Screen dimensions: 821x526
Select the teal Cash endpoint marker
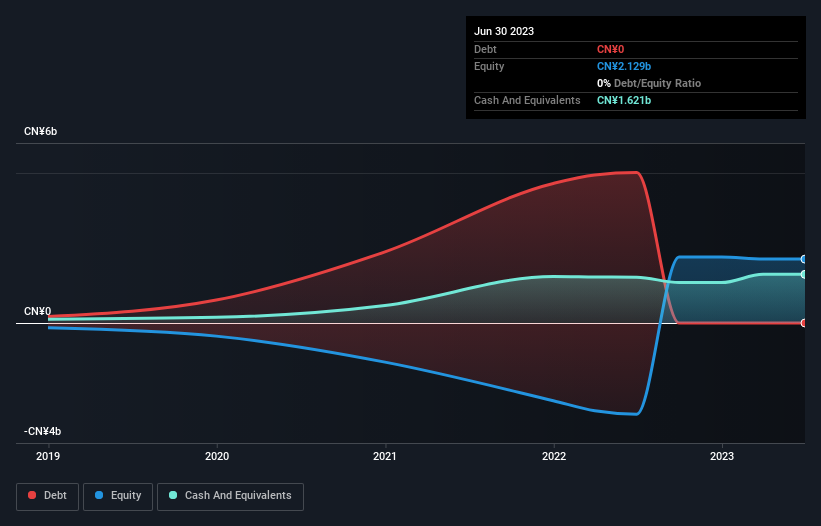point(804,274)
